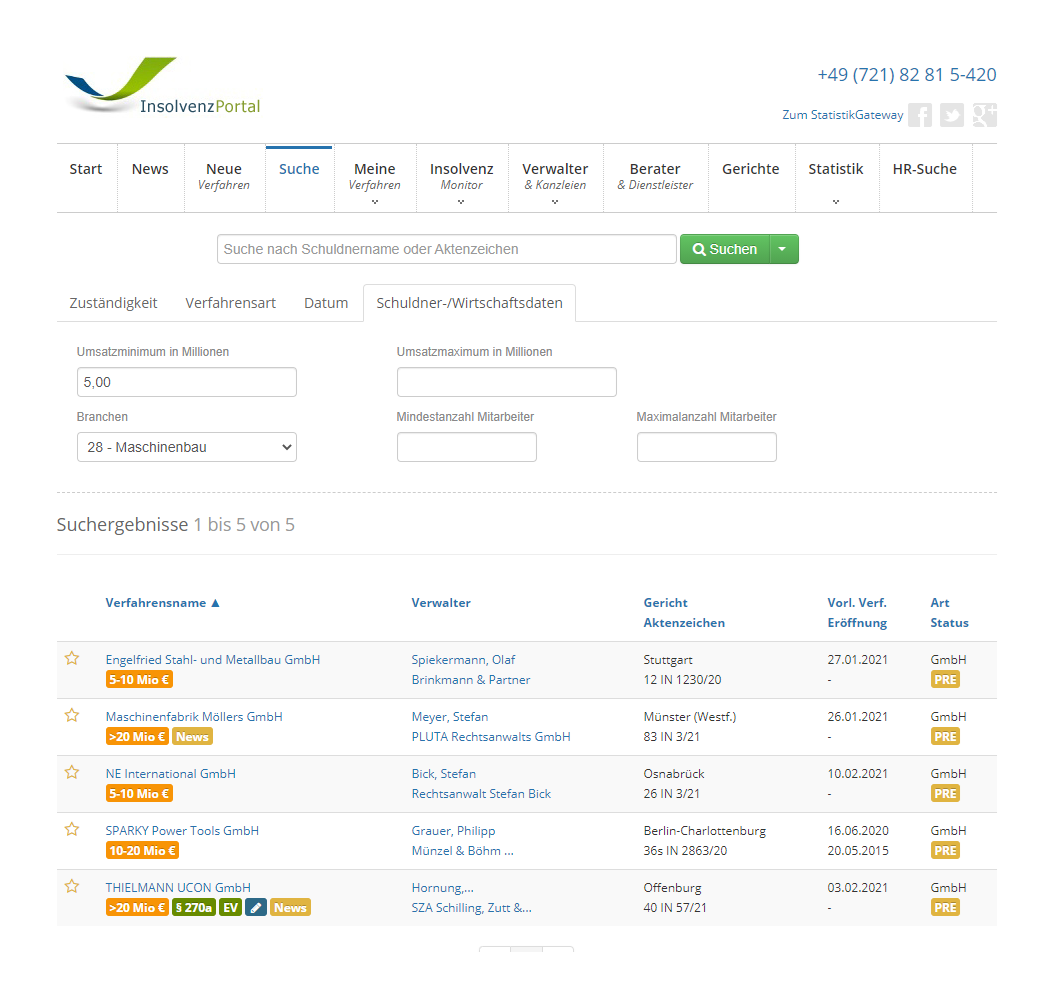Open Berater & Dienstleister navigation item

655,176
